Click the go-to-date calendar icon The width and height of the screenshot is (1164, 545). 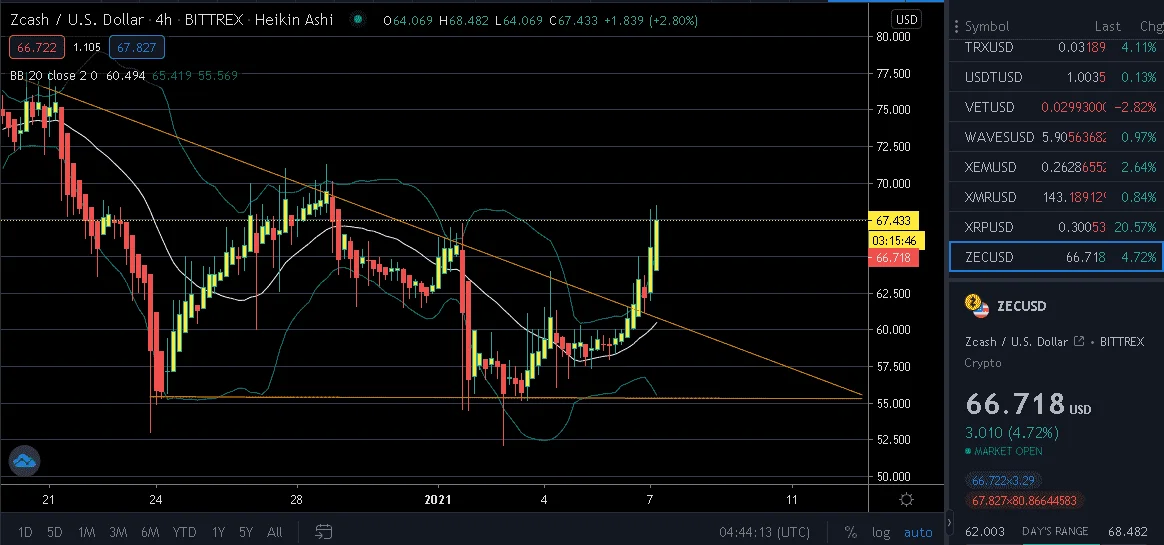tap(323, 532)
